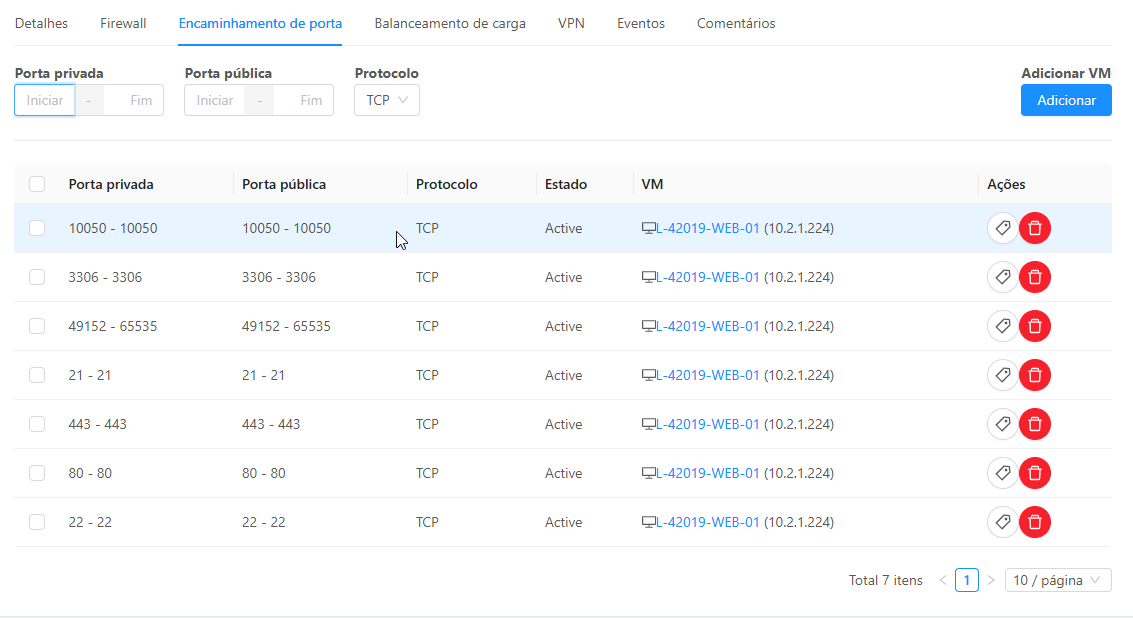Focus the Porta privada Fim input field

click(141, 100)
